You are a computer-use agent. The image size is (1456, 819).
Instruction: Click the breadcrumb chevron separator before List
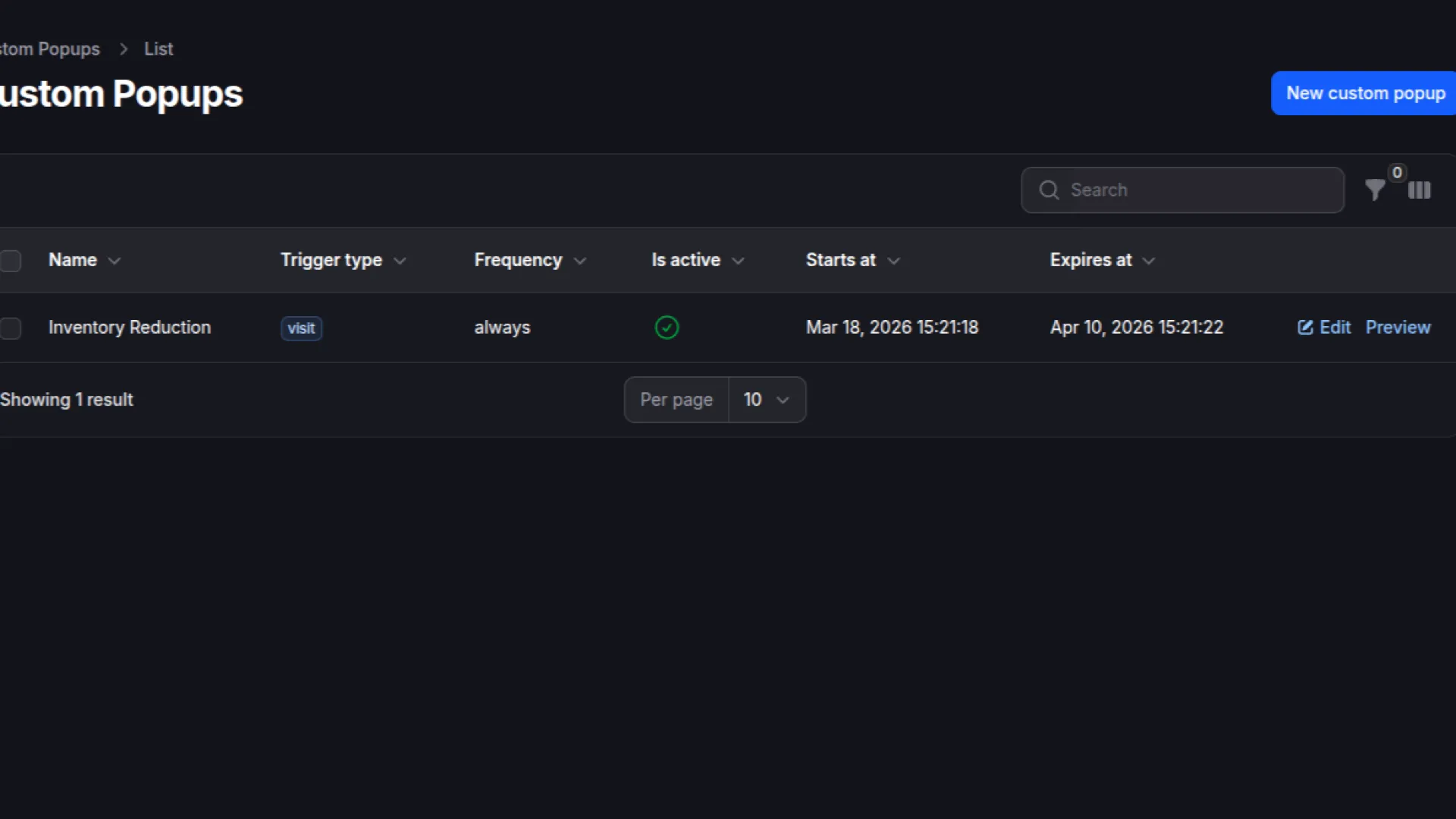(x=124, y=49)
